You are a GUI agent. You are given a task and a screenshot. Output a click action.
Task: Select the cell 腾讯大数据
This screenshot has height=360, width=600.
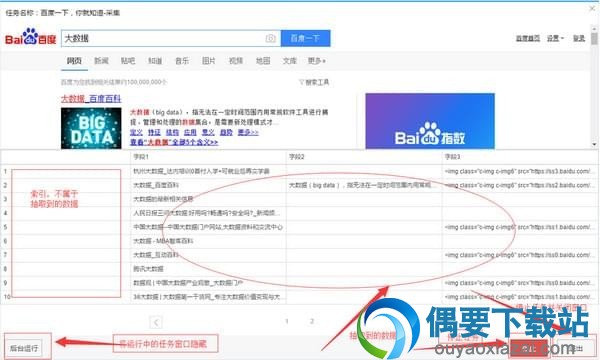(208, 269)
